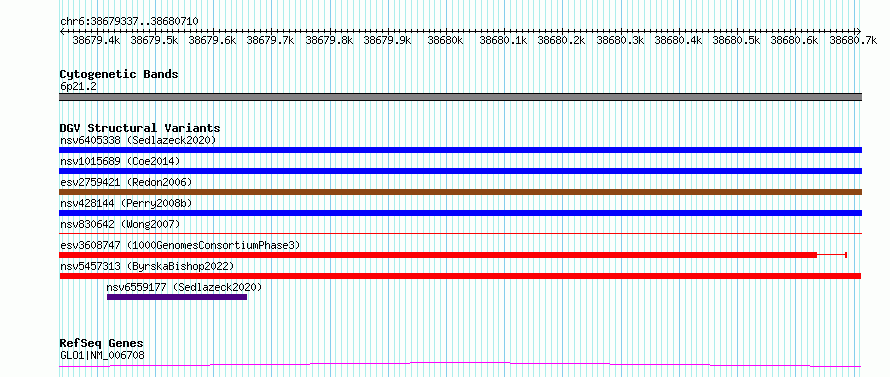Click the DGV Structural Variants track title
This screenshot has height=377, width=890.
[x=140, y=128]
